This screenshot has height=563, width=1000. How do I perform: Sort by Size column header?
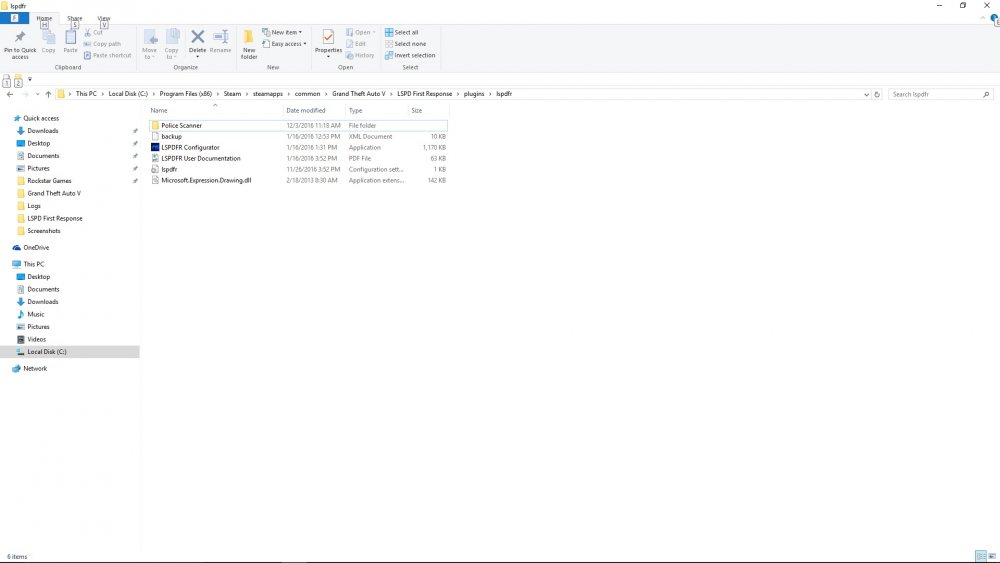point(416,111)
